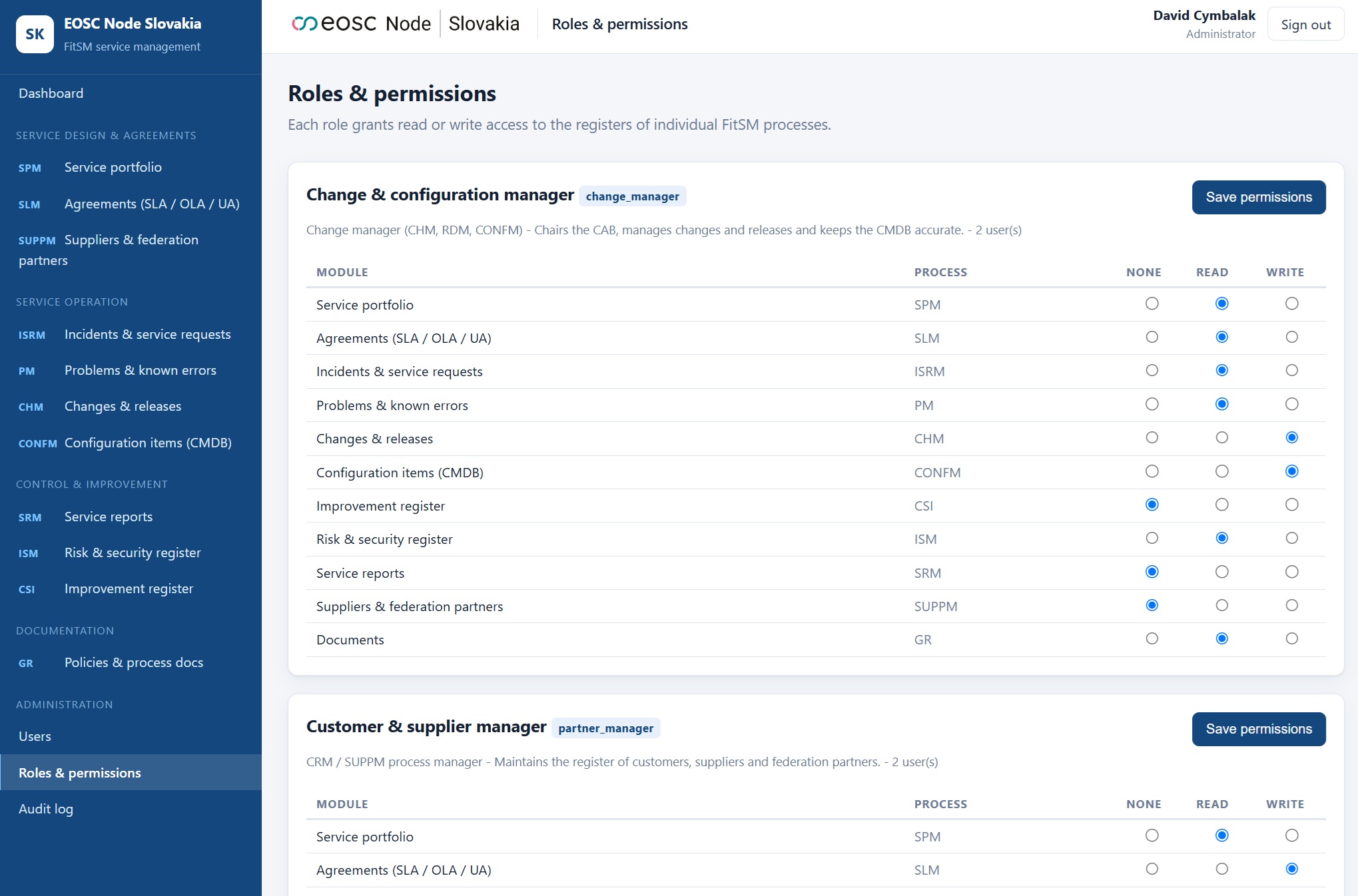Click the Administrator role label under user name
1358x896 pixels.
point(1220,34)
